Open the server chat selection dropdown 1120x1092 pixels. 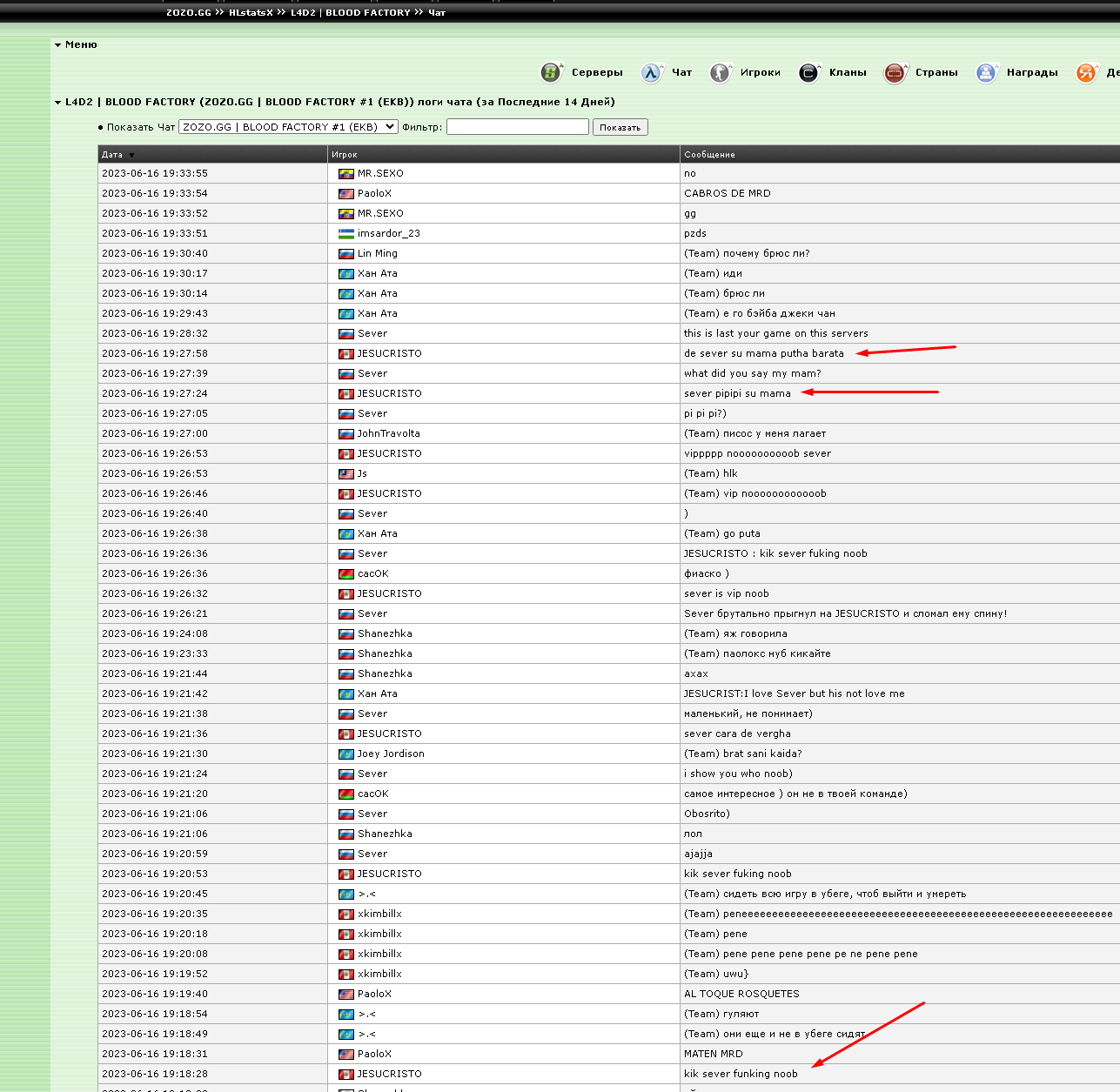288,127
